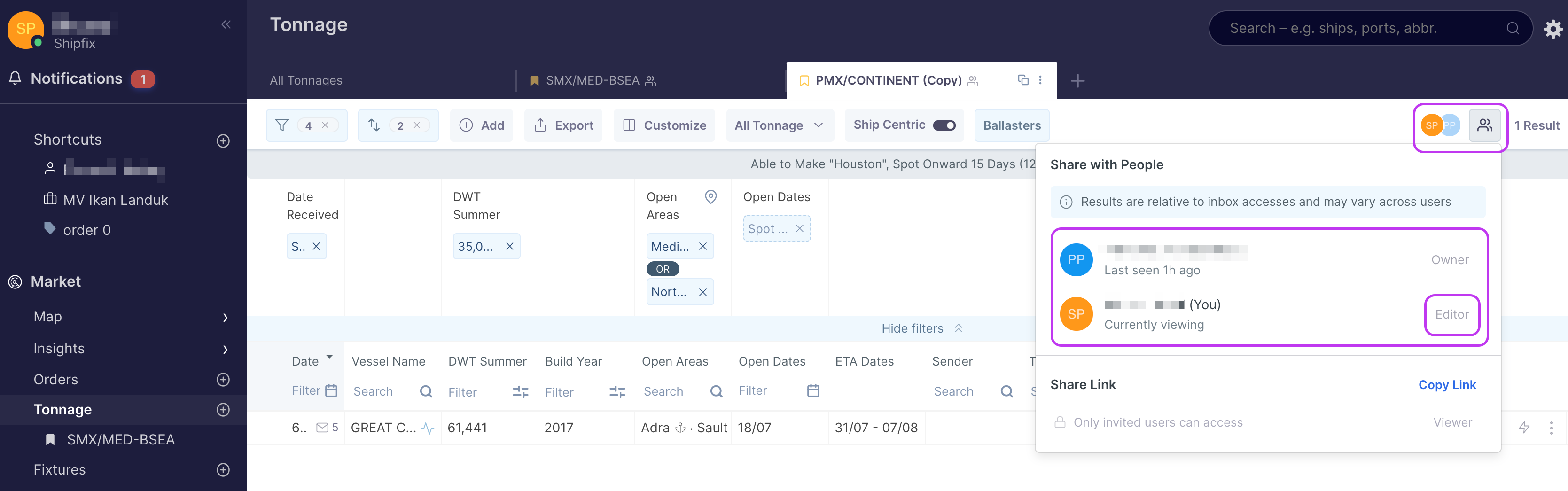Click Copy Link in share panel
This screenshot has height=491, width=1568.
coord(1446,384)
